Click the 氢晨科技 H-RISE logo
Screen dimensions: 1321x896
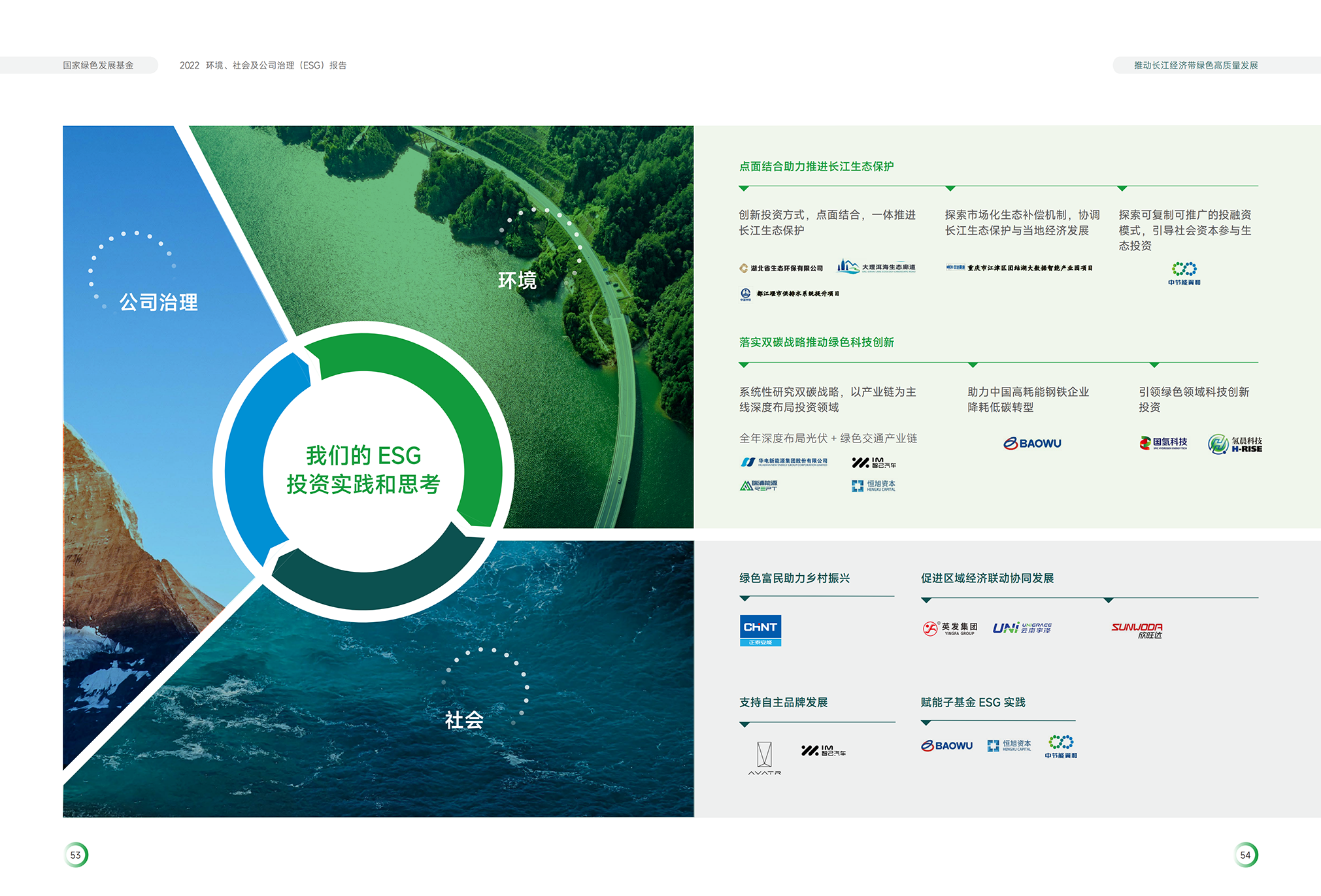point(1235,444)
